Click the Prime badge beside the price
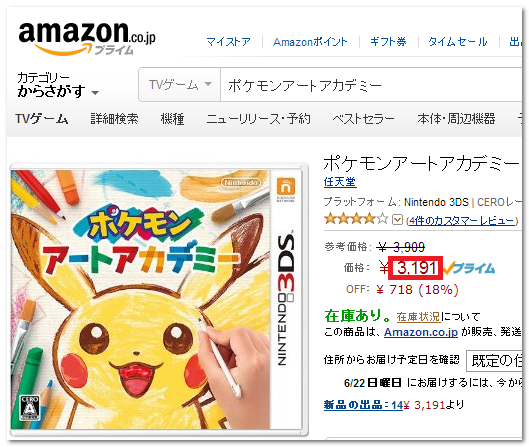 point(469,268)
